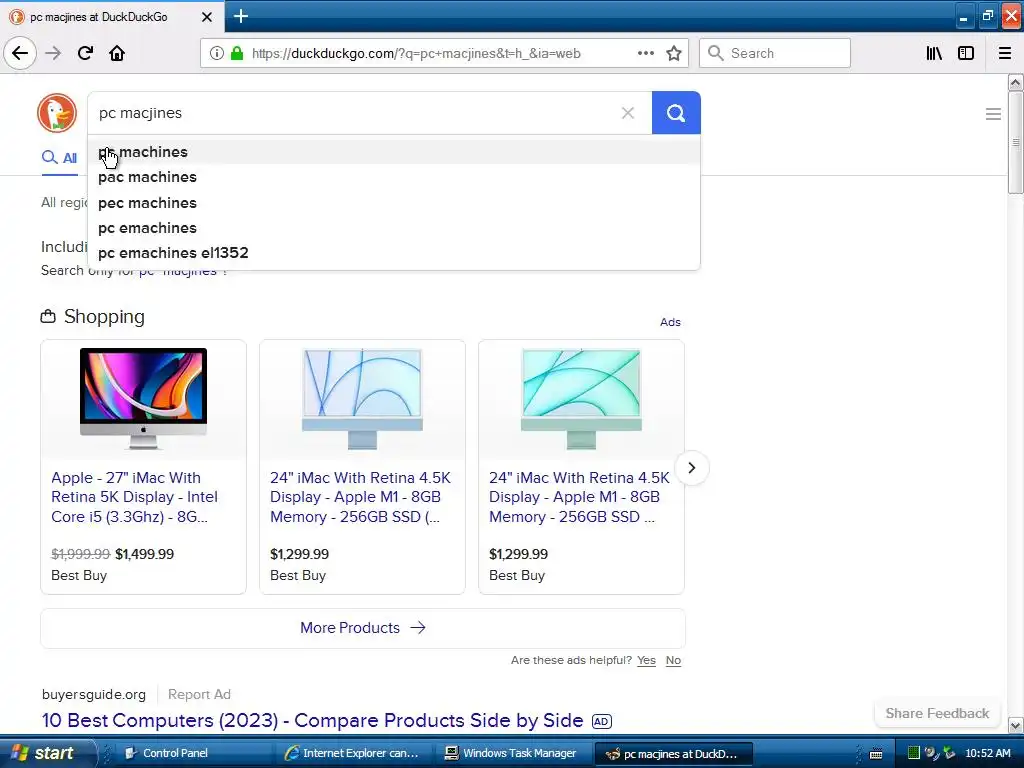This screenshot has width=1024, height=768.
Task: Open the blue 24" iMac product link
Action: pos(360,497)
